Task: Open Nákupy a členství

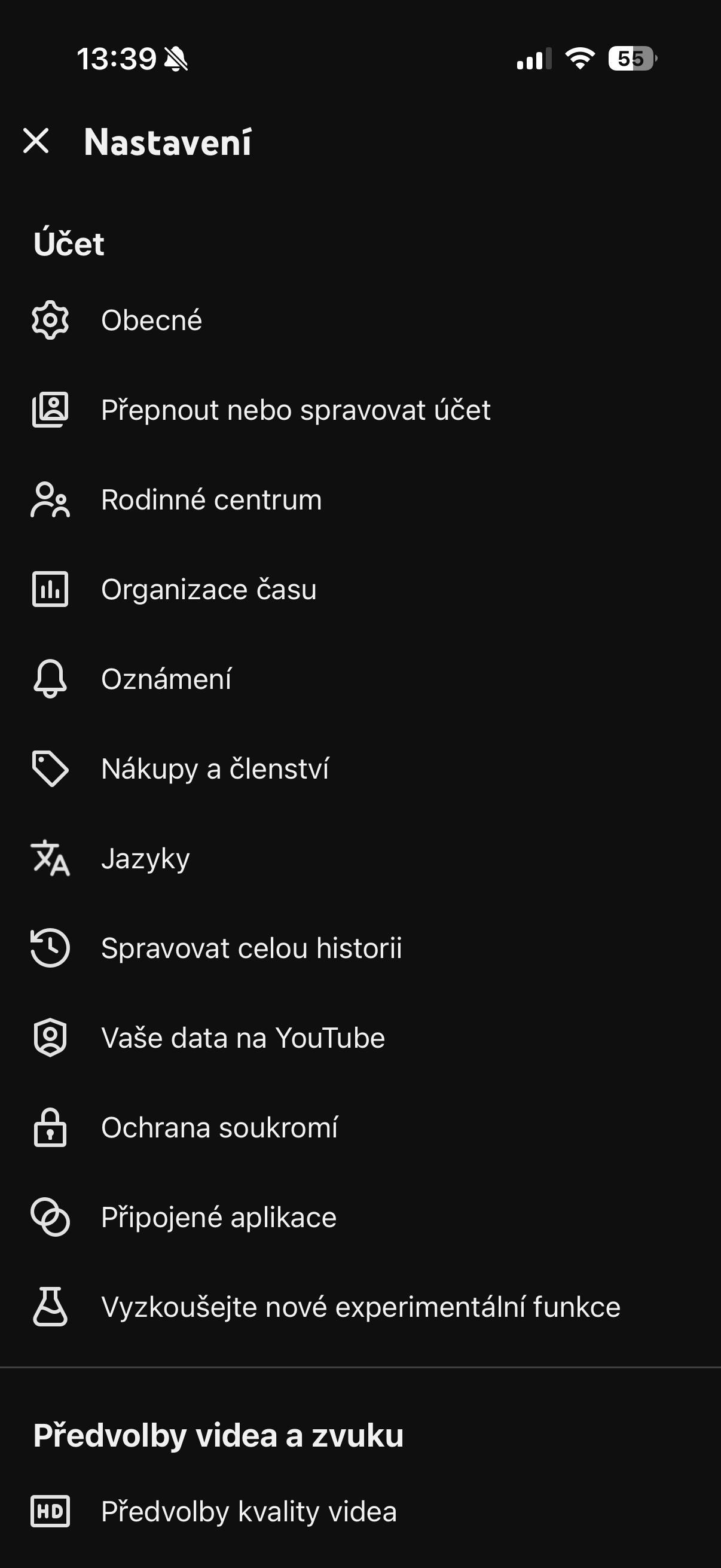Action: (215, 768)
